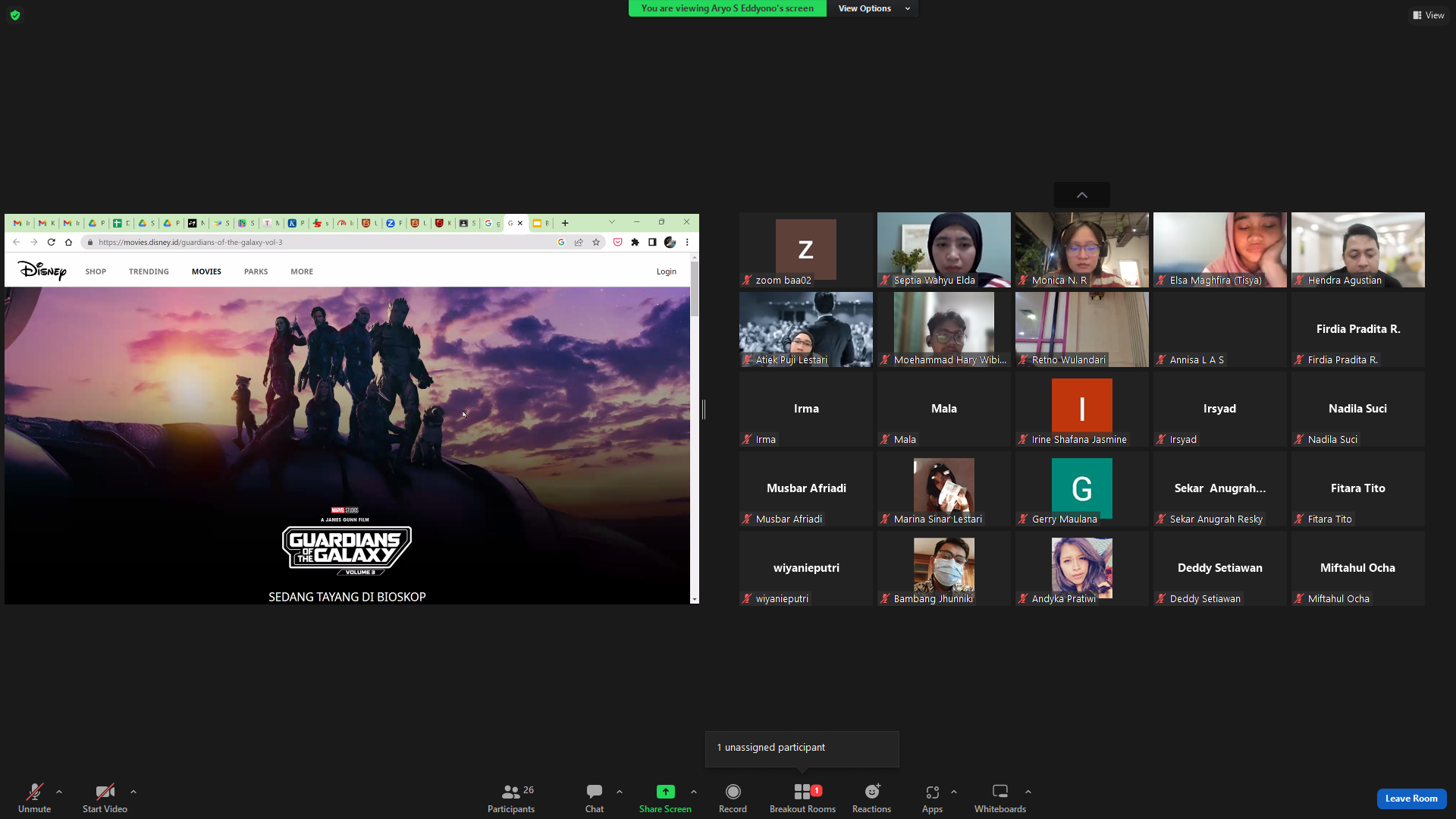This screenshot has width=1456, height=819.
Task: Expand the Share Screen options arrow
Action: [x=694, y=792]
